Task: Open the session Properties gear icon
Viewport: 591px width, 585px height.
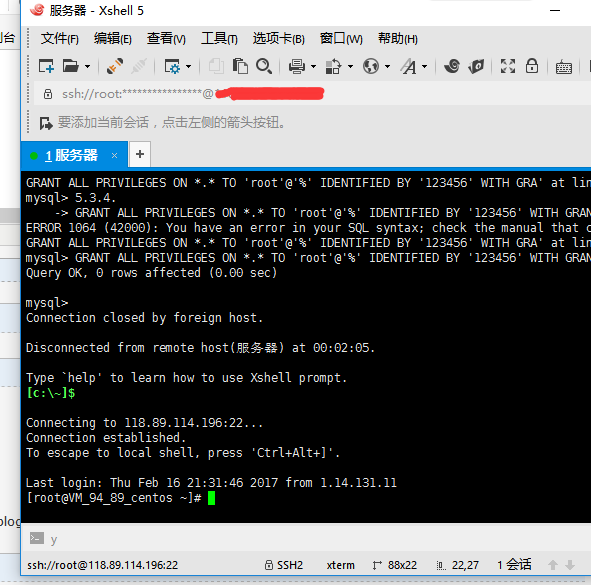Action: click(x=172, y=67)
